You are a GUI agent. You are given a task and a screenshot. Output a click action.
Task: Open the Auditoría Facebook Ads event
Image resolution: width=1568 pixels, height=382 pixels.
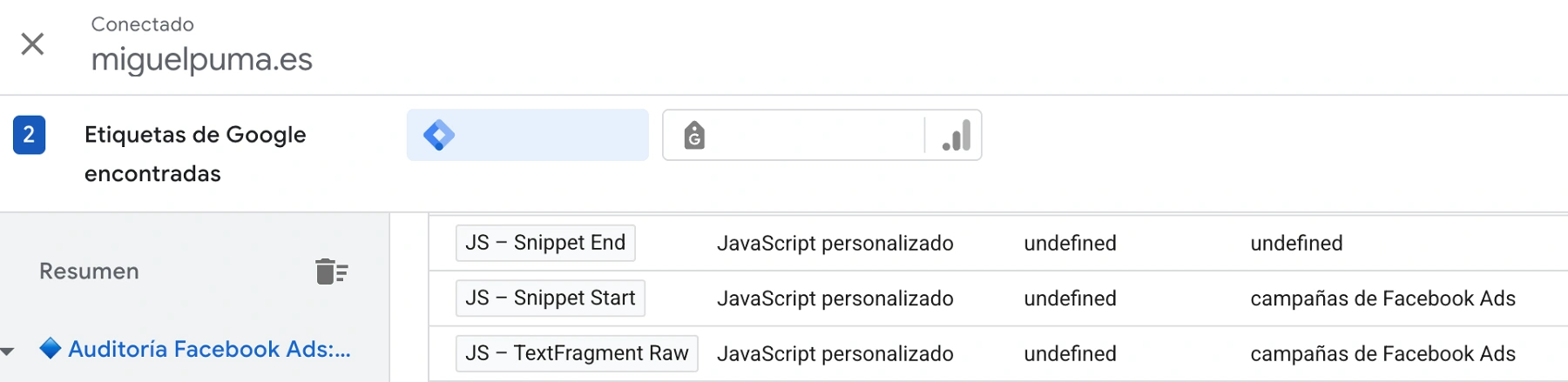point(209,349)
